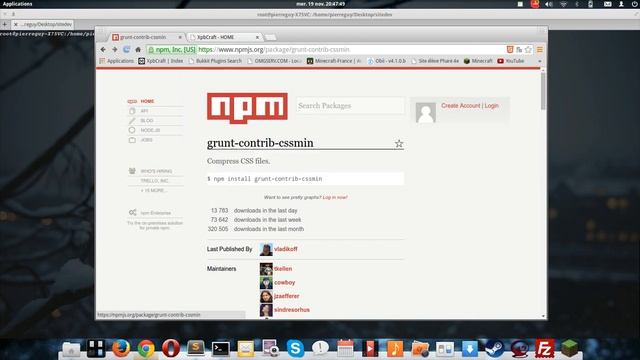Screen dimensions: 640x360
Task: Click the Login link
Action: click(x=491, y=106)
